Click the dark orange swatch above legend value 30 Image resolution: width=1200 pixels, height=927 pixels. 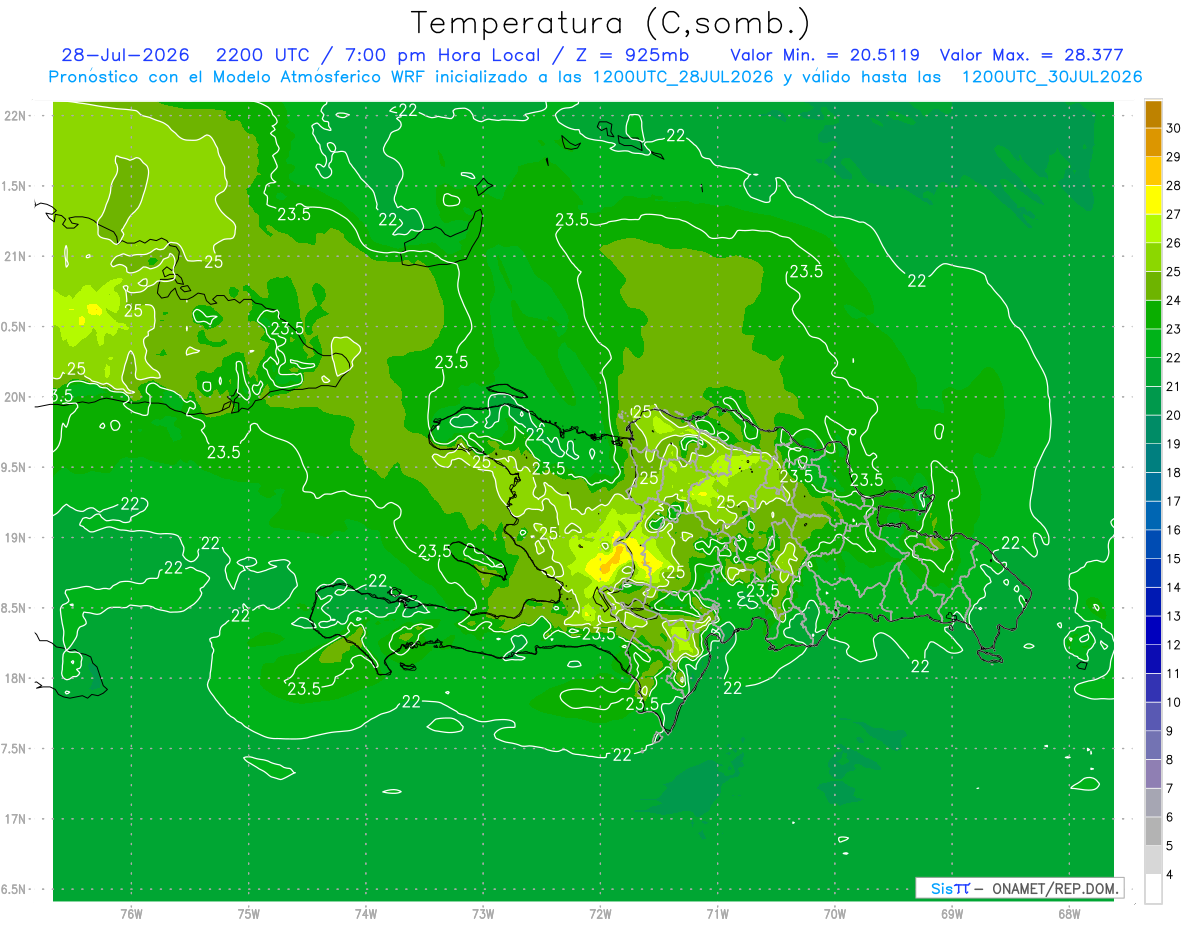point(1153,114)
